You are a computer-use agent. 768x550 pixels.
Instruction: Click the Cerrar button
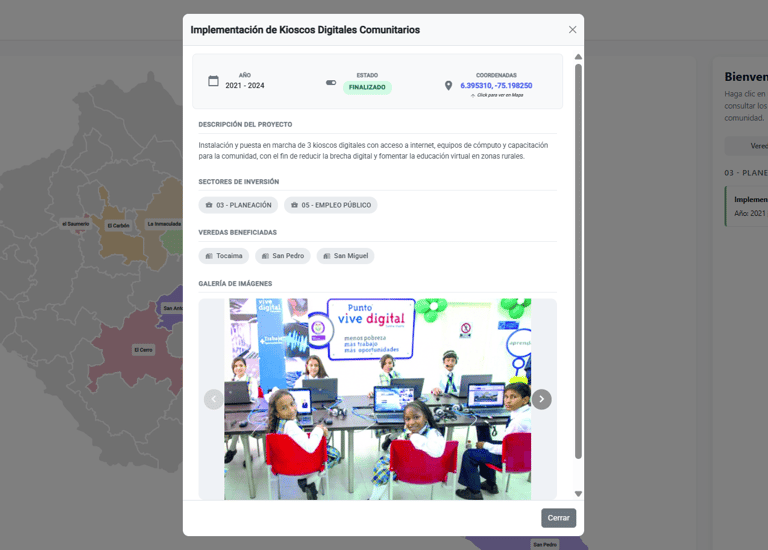(x=558, y=518)
